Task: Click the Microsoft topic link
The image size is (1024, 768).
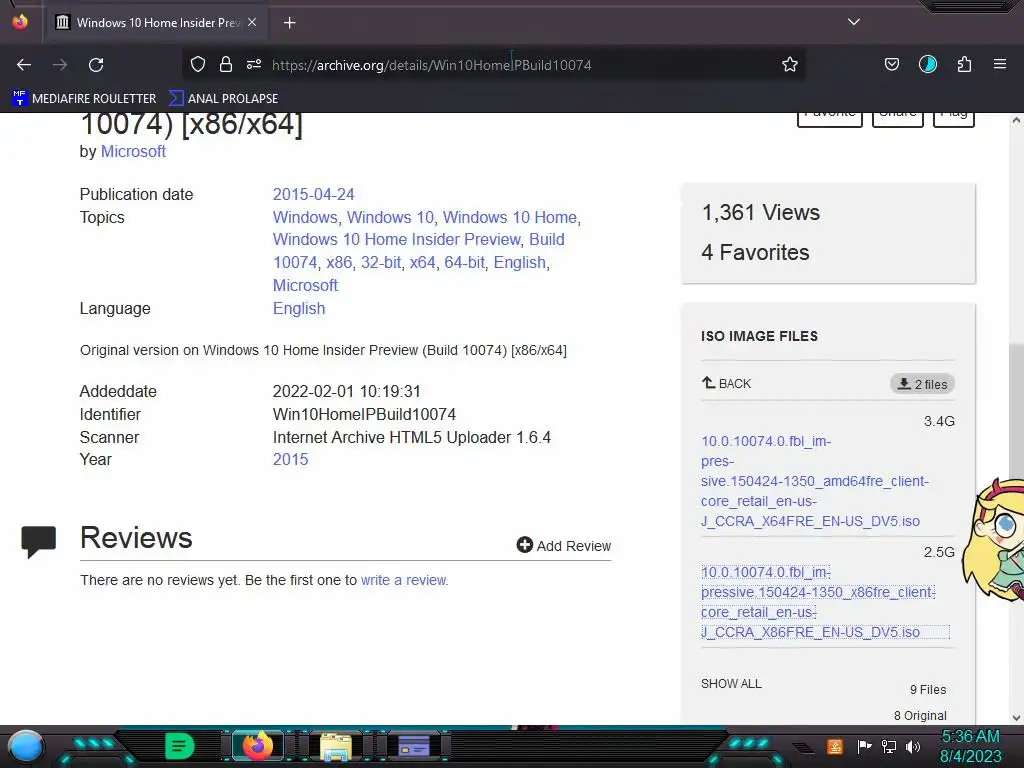Action: (305, 285)
